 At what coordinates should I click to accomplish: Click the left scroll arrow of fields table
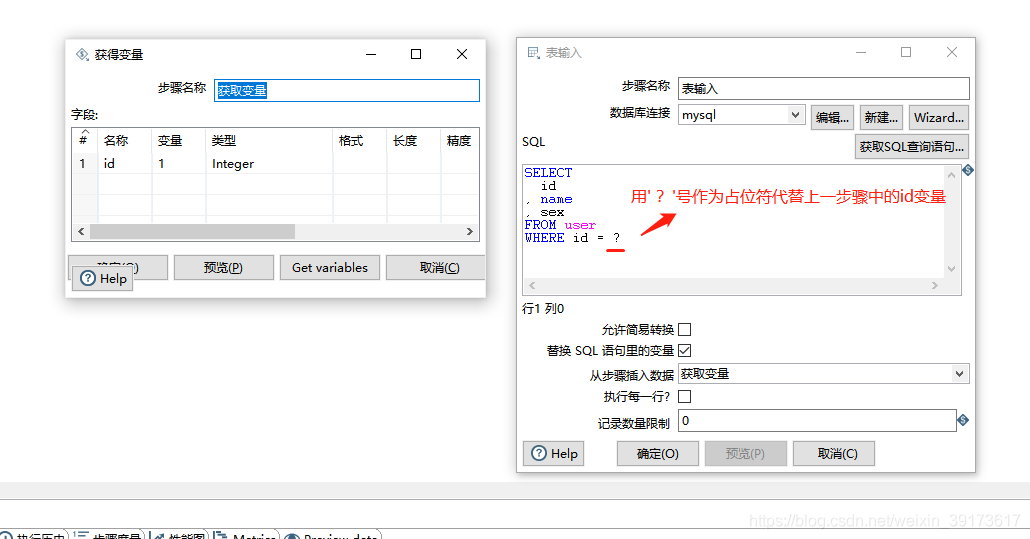81,232
